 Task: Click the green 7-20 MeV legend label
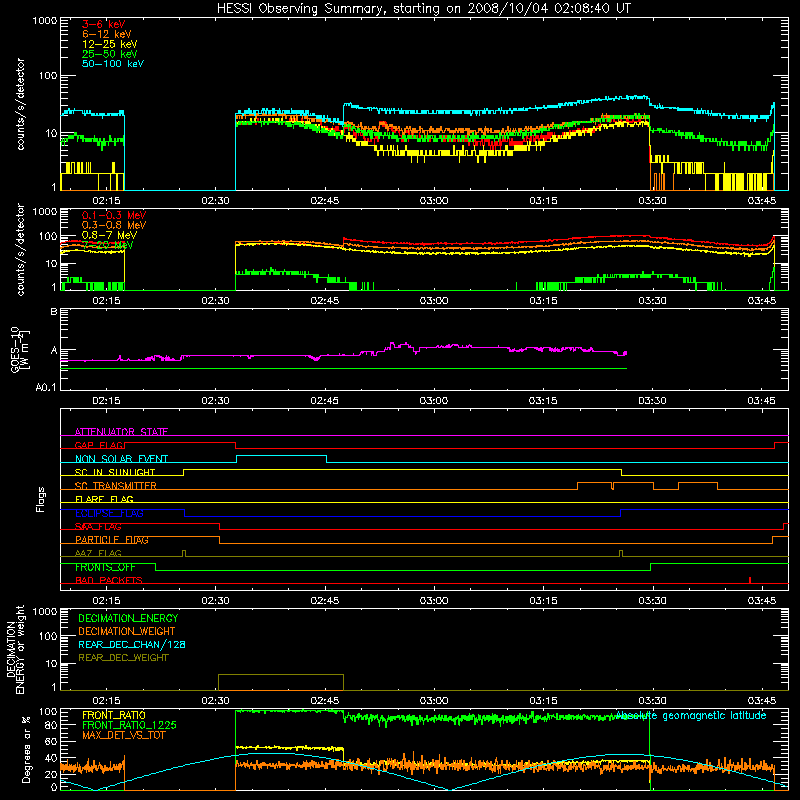click(107, 245)
